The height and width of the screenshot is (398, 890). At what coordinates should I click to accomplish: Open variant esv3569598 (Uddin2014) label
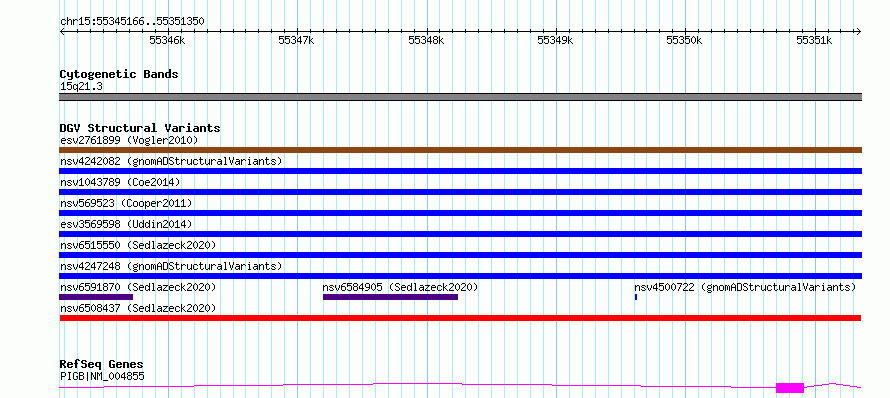pos(126,224)
